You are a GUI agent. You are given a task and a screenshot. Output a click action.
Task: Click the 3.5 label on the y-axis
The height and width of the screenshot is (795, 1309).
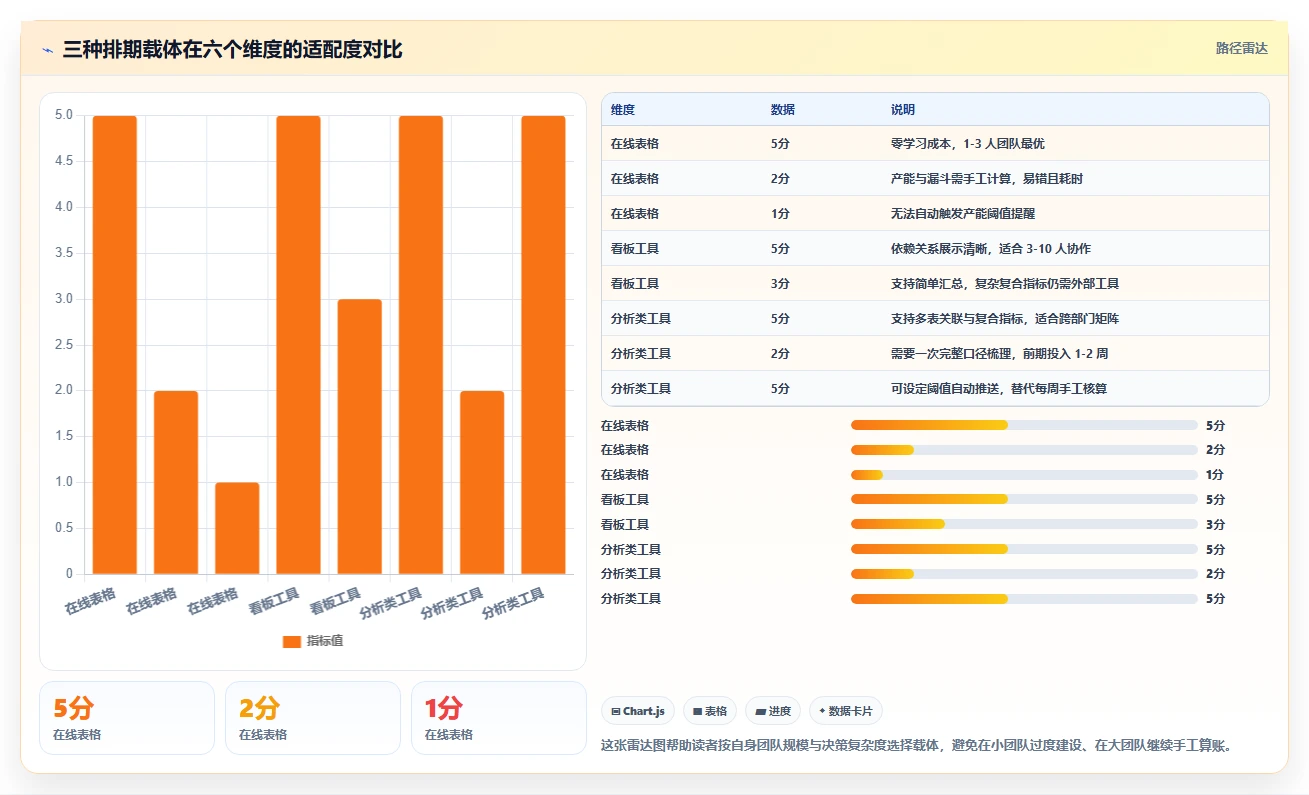pos(63,253)
